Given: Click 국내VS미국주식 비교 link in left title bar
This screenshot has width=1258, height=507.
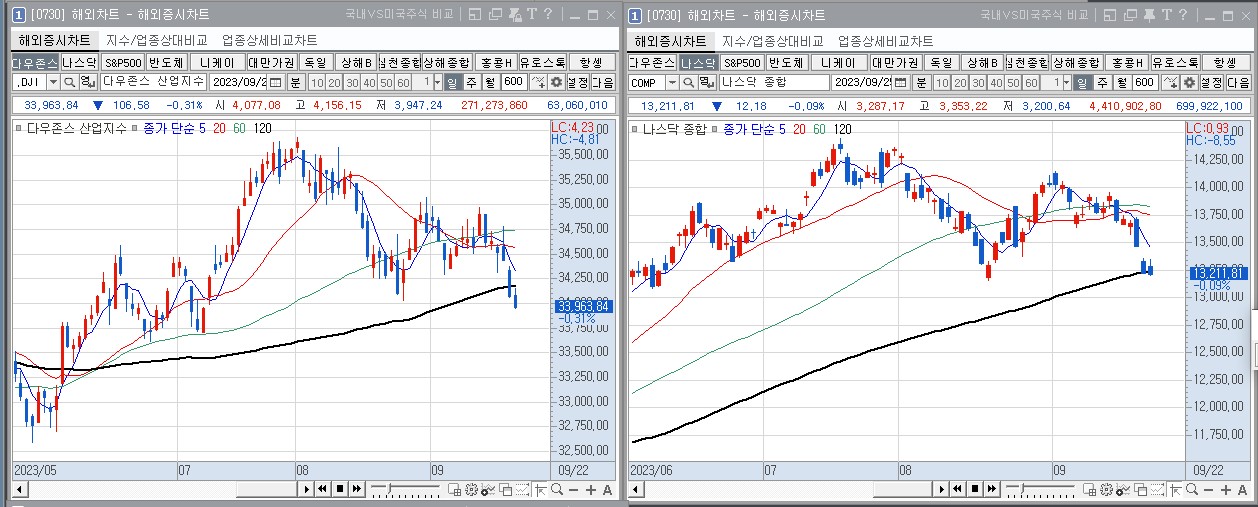Looking at the screenshot, I should pos(399,15).
